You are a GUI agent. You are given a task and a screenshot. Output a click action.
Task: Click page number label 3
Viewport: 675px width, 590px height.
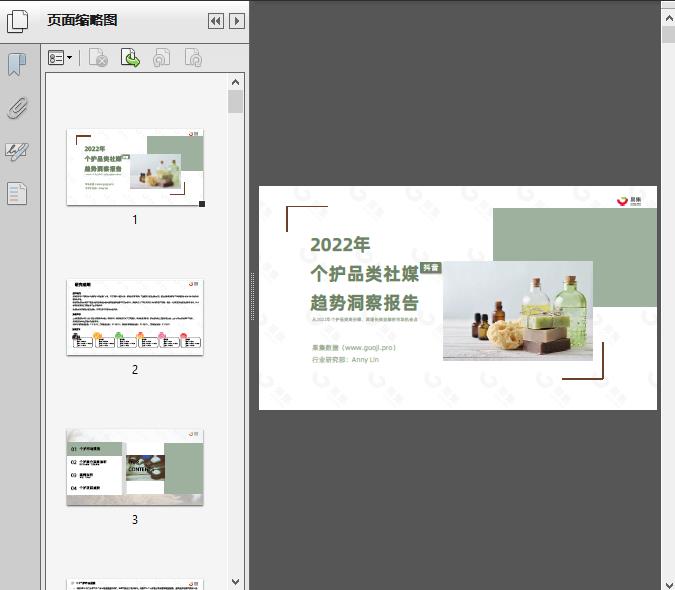pyautogui.click(x=135, y=520)
